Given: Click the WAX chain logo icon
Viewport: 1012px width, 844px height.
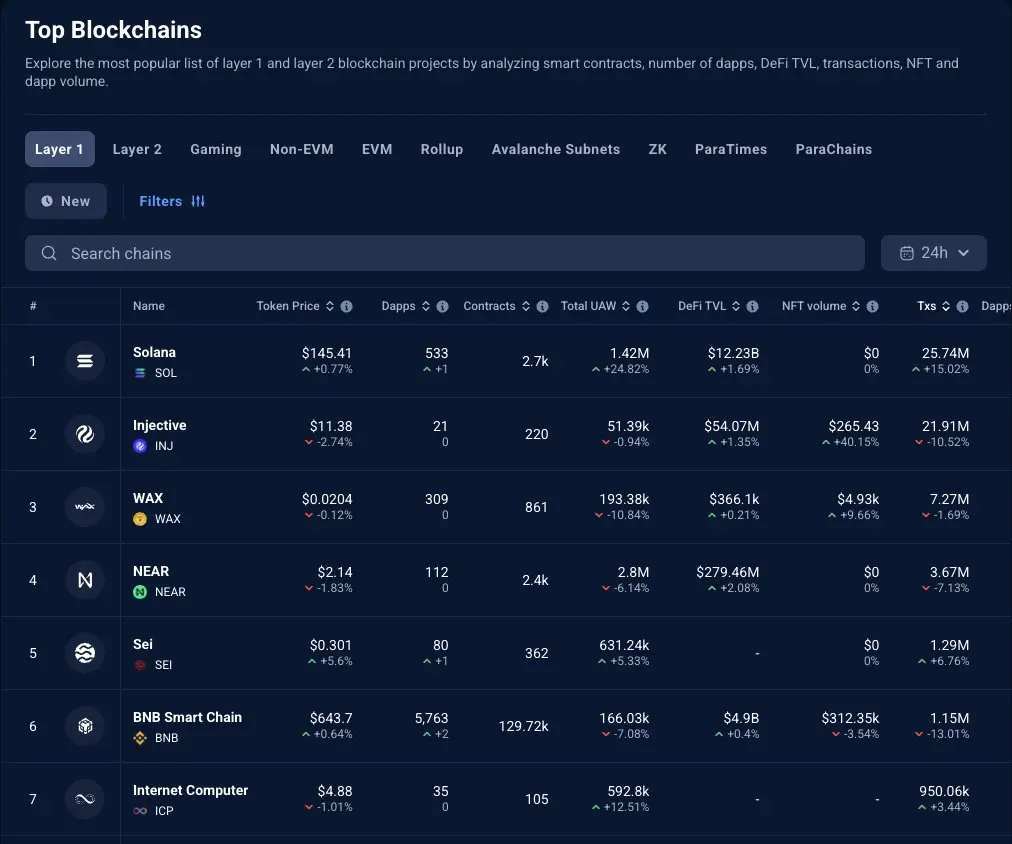Looking at the screenshot, I should coord(85,507).
